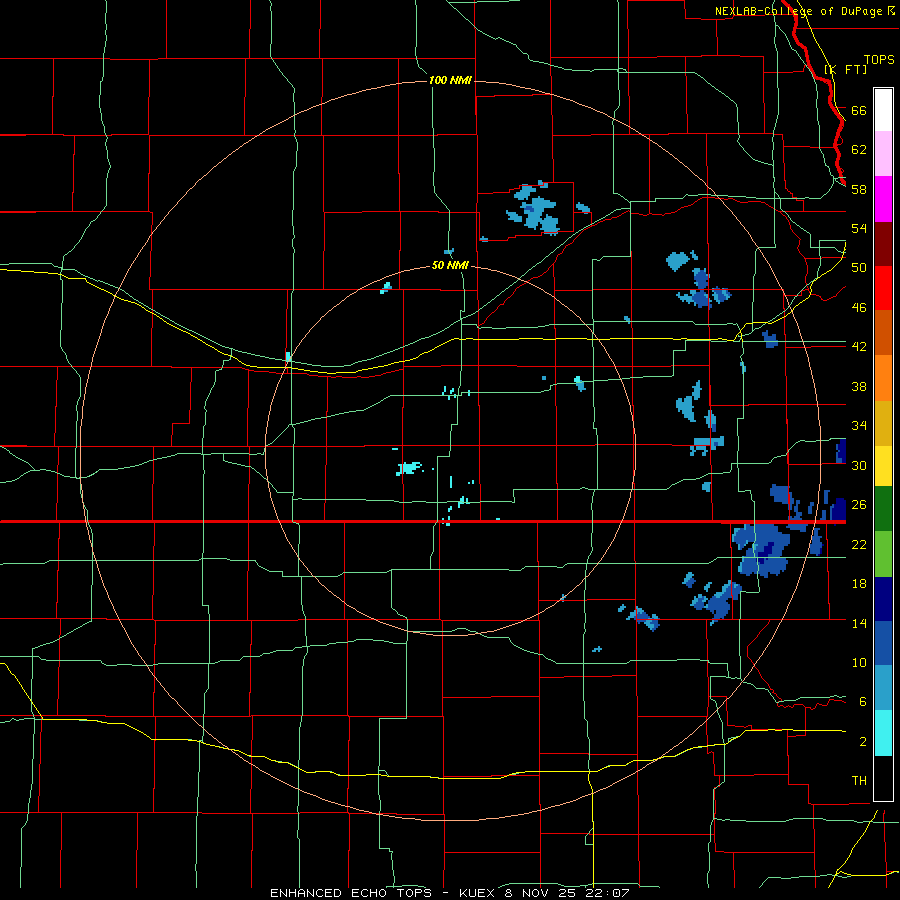Click the "42" legend value
Screen dimensions: 900x900
(x=859, y=347)
